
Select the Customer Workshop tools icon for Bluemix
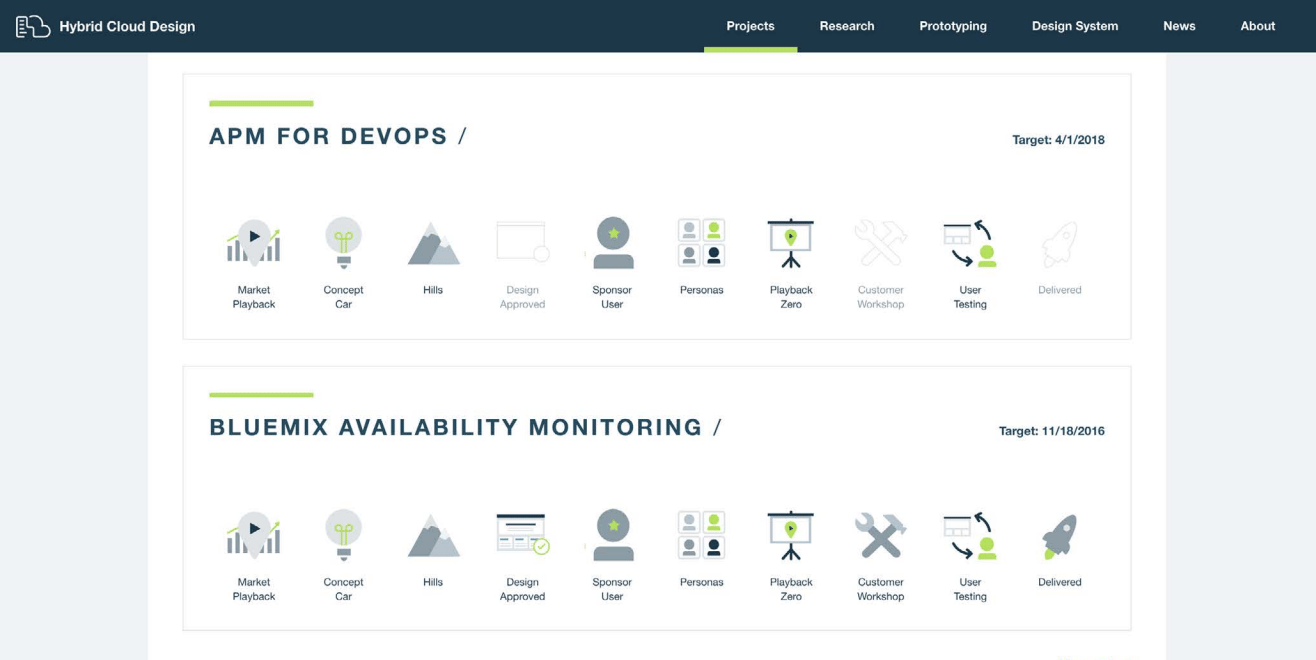(x=880, y=532)
